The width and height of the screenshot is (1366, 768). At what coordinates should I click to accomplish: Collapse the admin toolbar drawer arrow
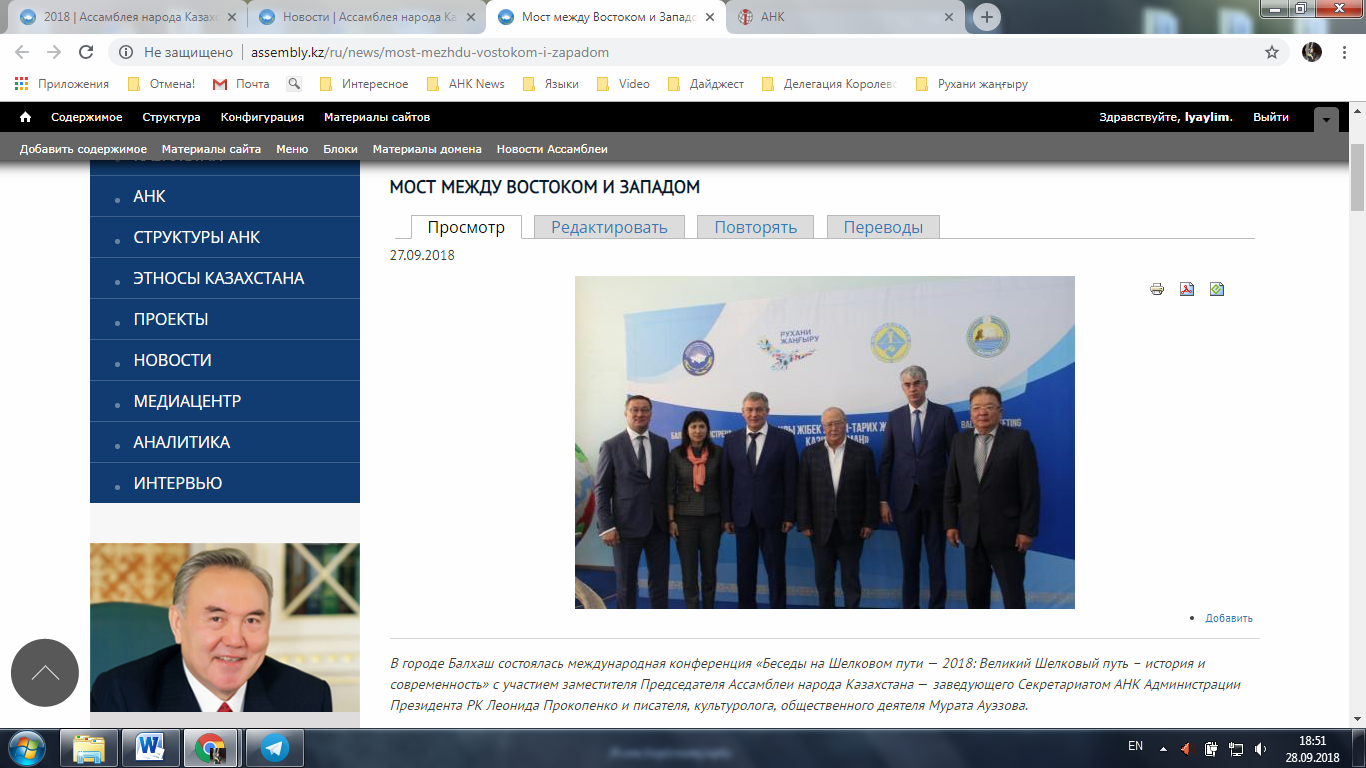pos(1326,119)
